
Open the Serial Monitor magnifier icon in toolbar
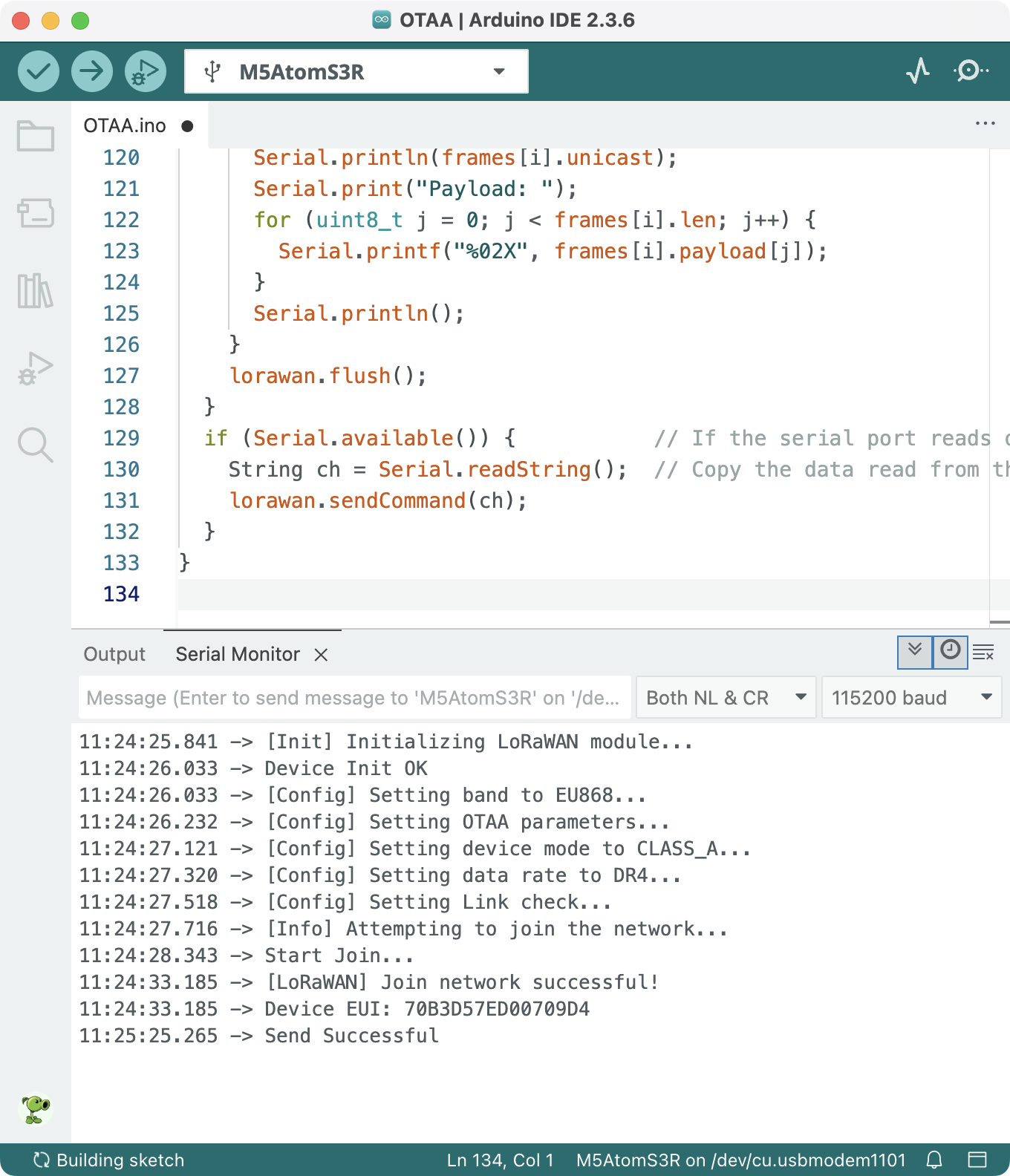tap(971, 71)
